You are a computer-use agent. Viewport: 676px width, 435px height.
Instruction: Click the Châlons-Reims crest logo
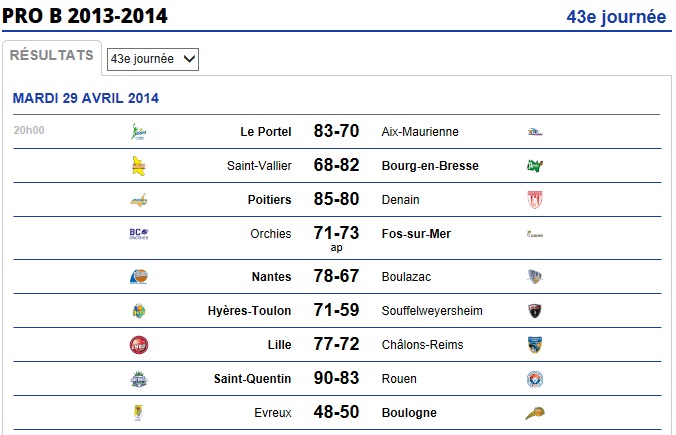[535, 345]
